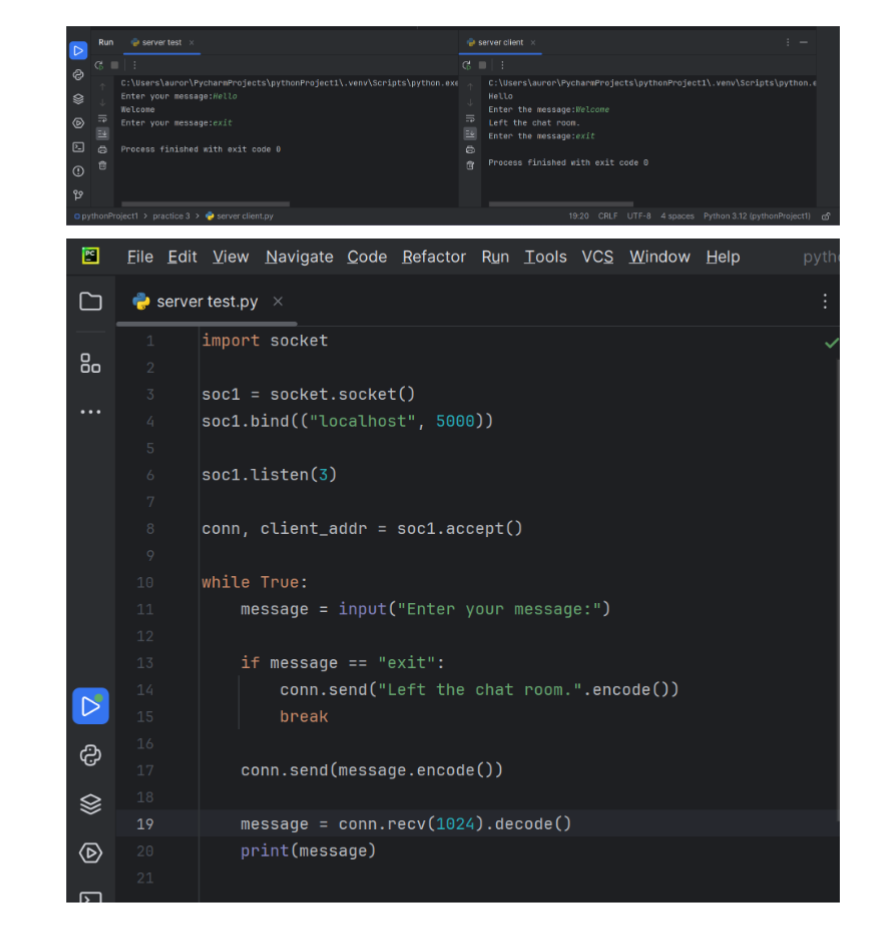
Task: Open the Structure tool window icon
Action: [x=91, y=363]
